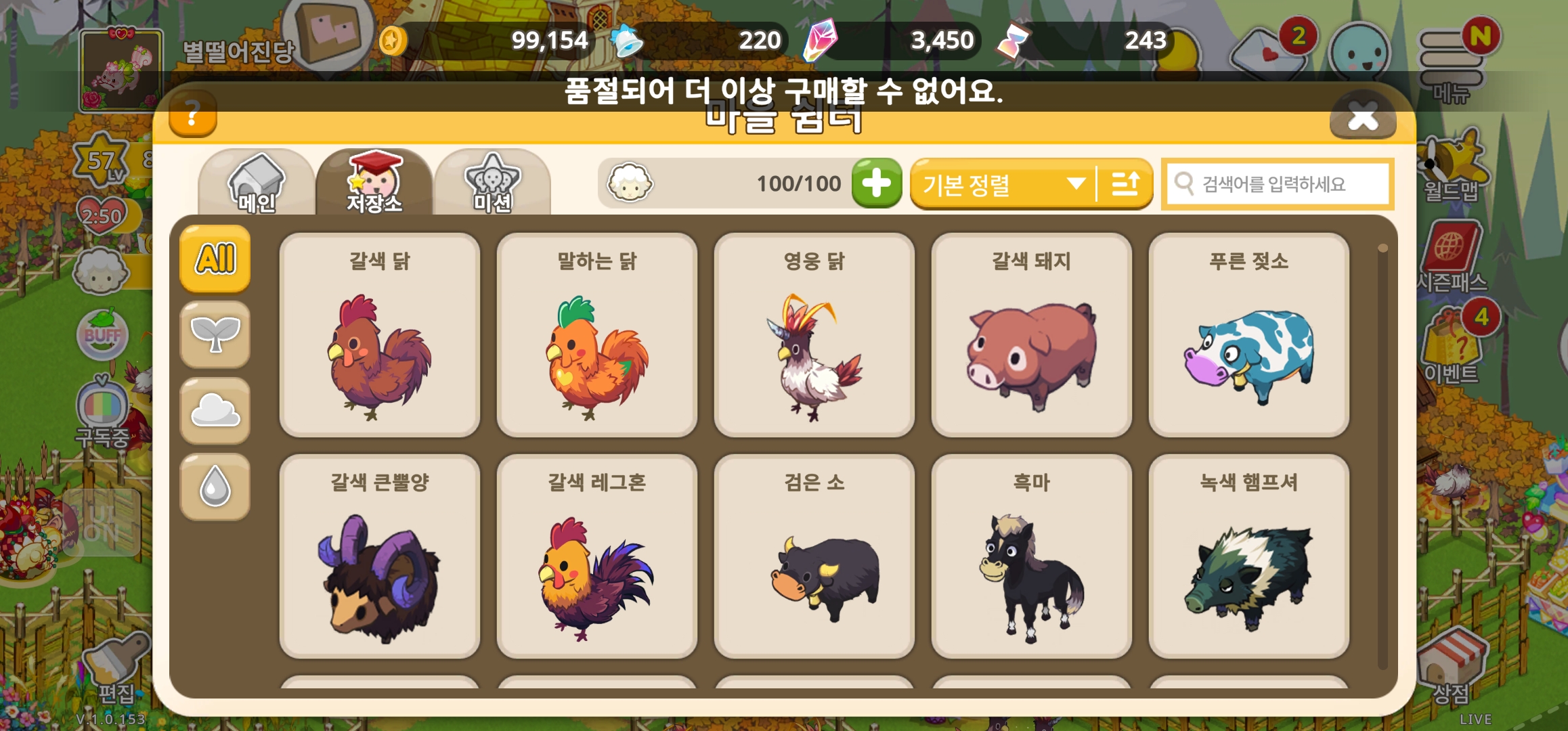
Task: Switch to the 메인 tab
Action: pyautogui.click(x=257, y=183)
